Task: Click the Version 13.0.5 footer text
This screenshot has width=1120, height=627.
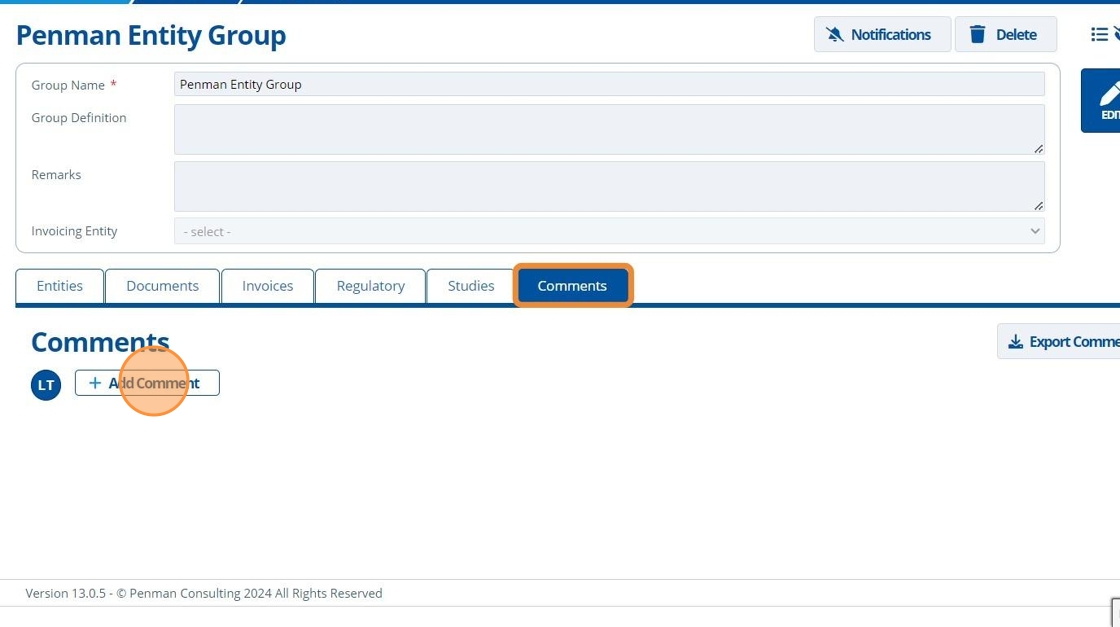Action: (x=204, y=593)
